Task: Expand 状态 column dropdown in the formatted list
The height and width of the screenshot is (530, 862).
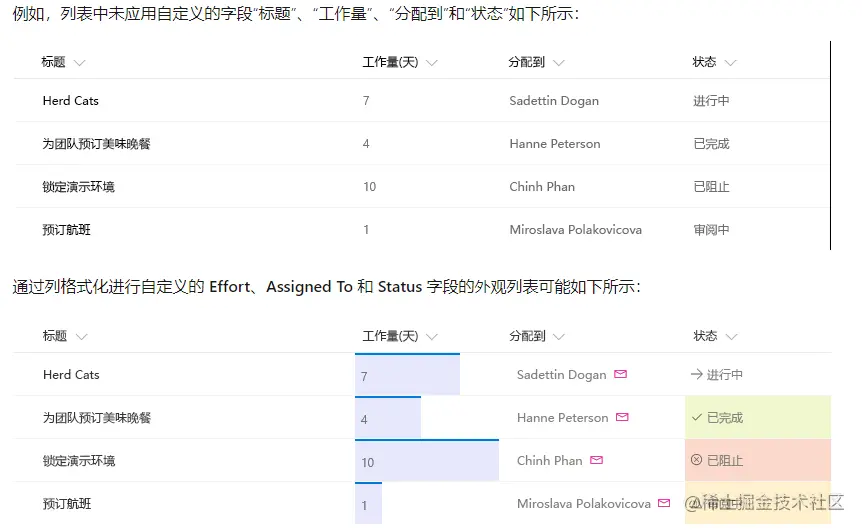Action: coord(731,337)
